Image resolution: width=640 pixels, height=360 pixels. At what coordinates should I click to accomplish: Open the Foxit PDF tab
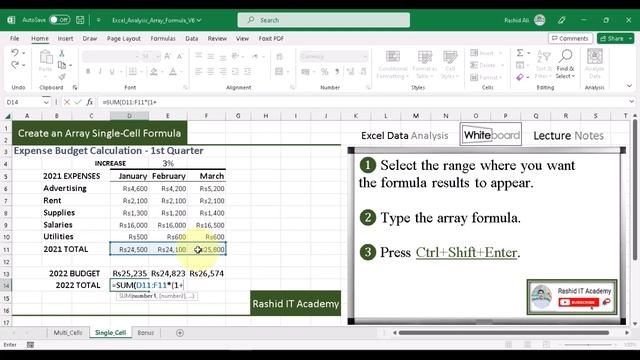tap(271, 38)
